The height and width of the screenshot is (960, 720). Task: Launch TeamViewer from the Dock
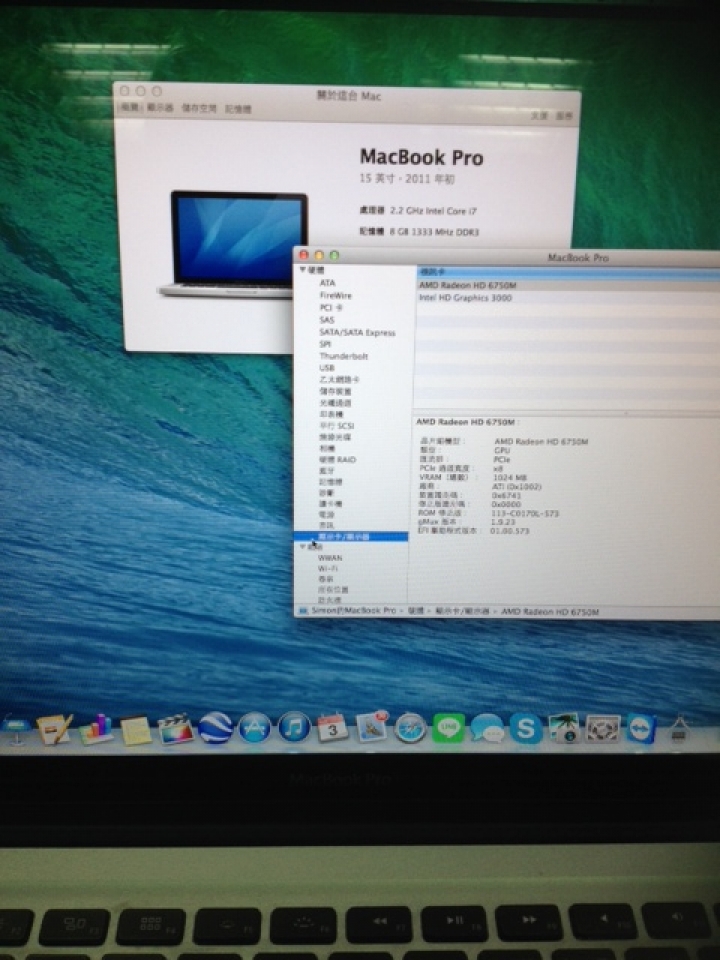pyautogui.click(x=642, y=729)
